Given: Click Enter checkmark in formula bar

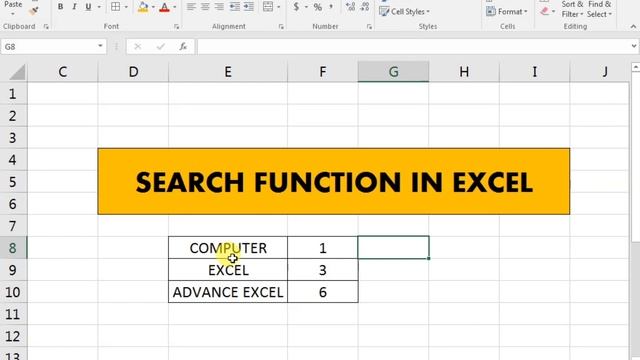Looking at the screenshot, I should coord(160,47).
